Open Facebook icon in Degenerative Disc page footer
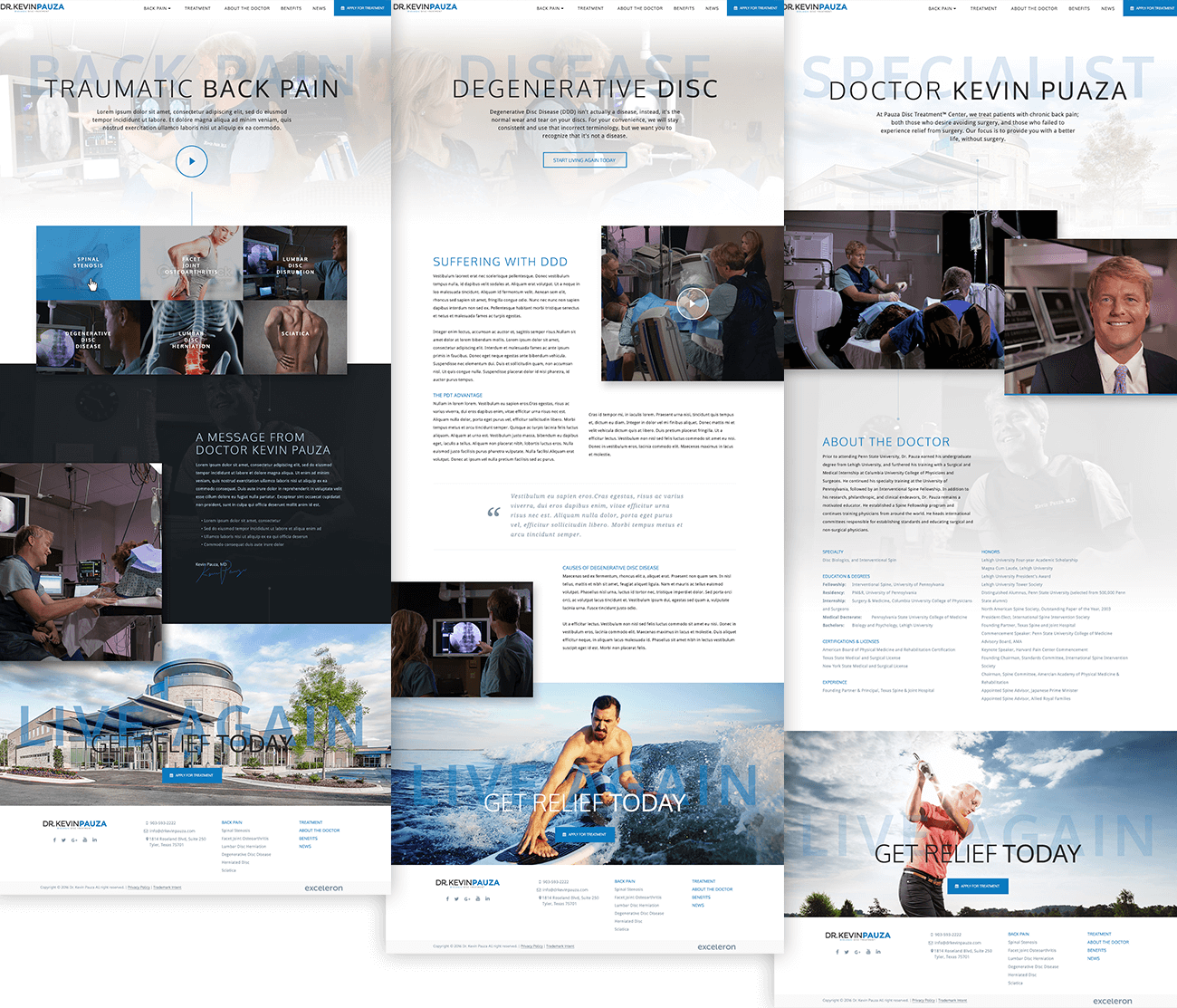Image resolution: width=1177 pixels, height=1008 pixels. (x=447, y=898)
